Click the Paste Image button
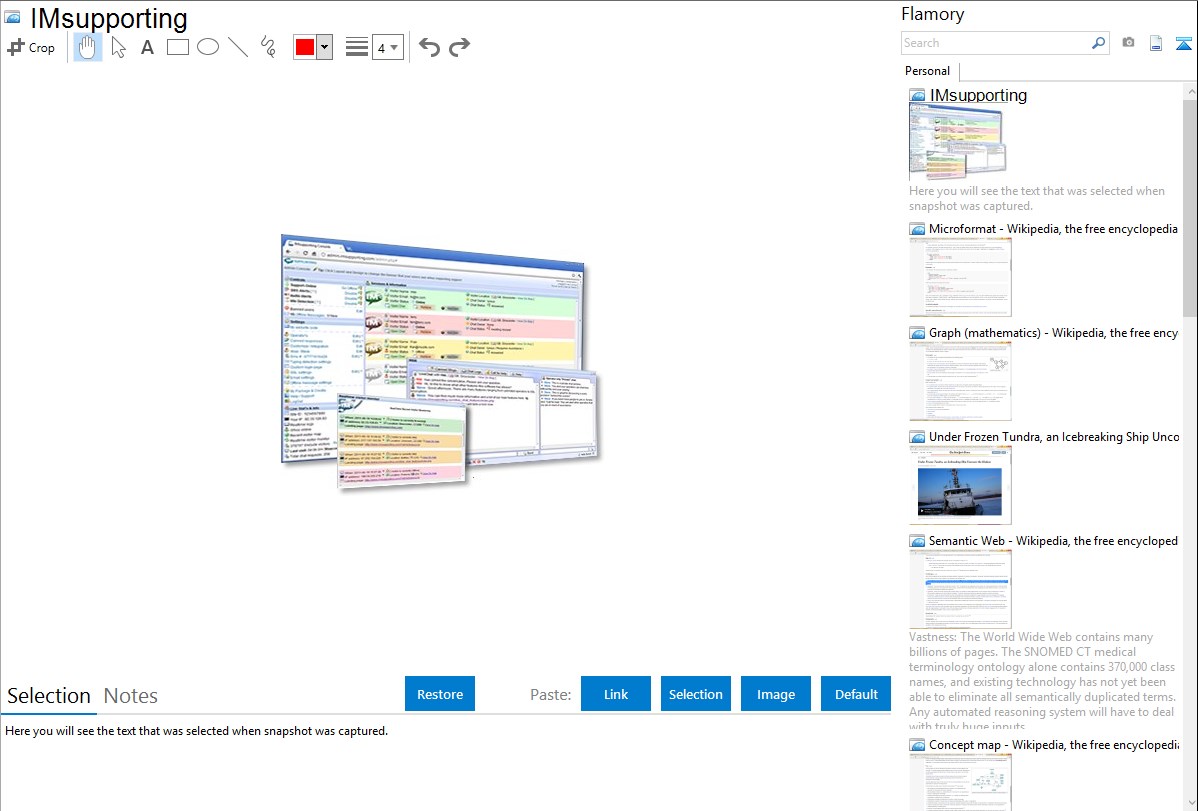 coord(775,694)
